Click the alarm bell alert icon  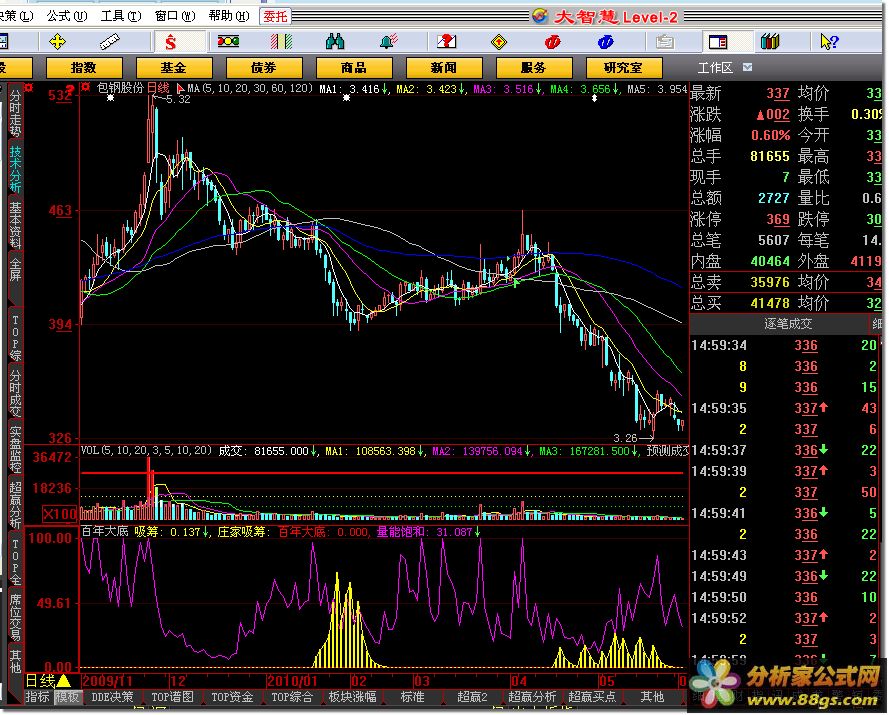pyautogui.click(x=388, y=41)
